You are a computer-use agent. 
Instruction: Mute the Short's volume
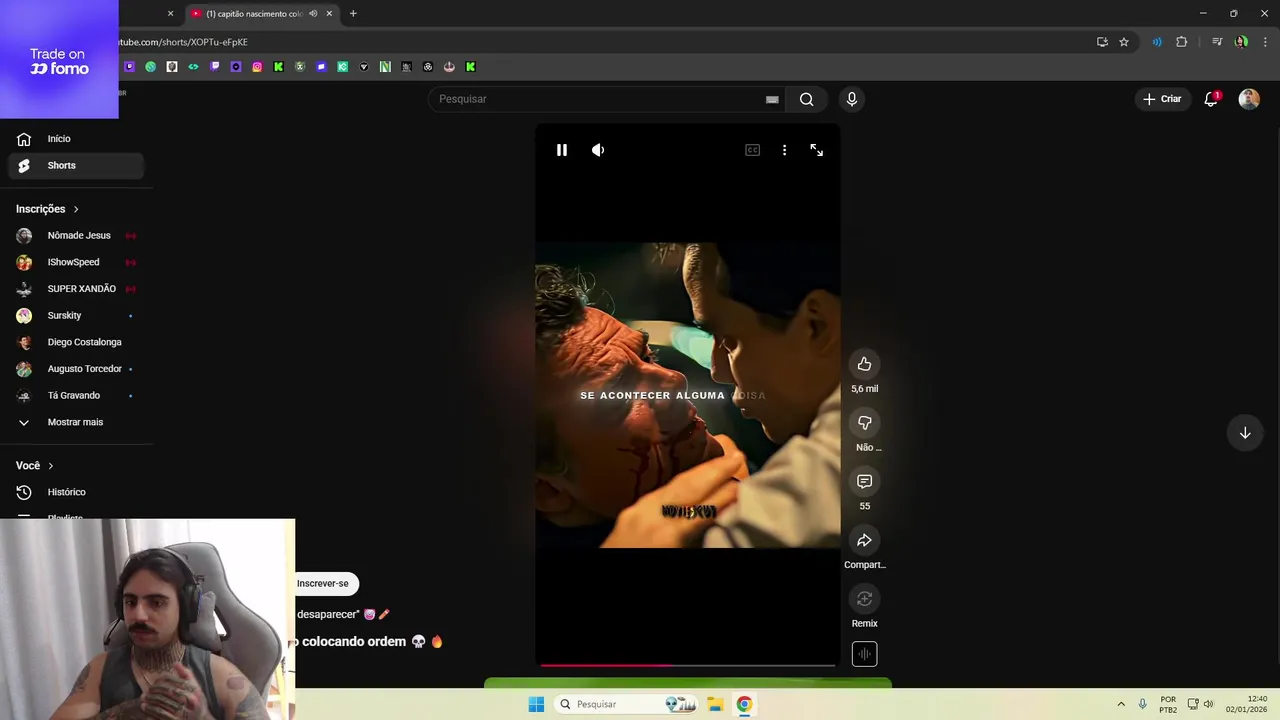(598, 150)
